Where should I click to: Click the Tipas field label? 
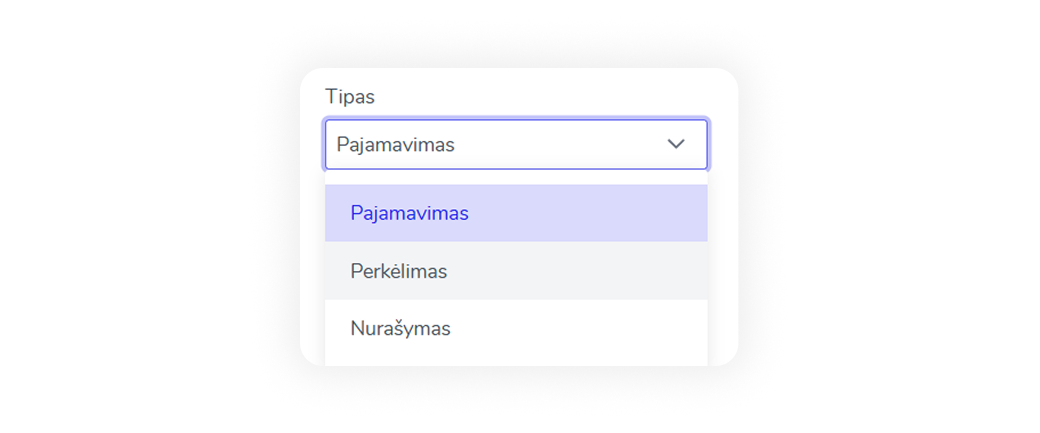(350, 97)
